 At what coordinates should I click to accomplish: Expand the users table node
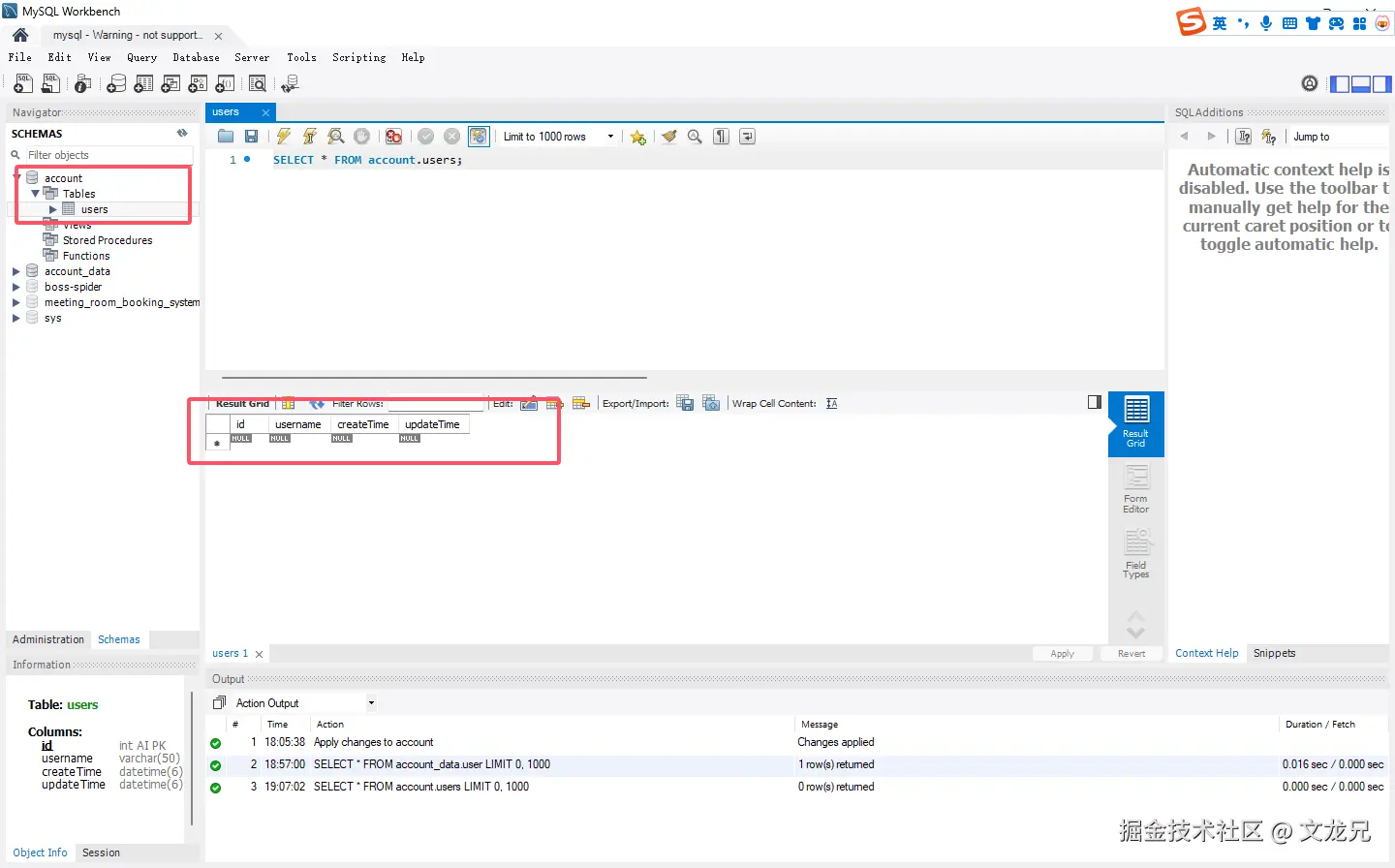click(53, 209)
